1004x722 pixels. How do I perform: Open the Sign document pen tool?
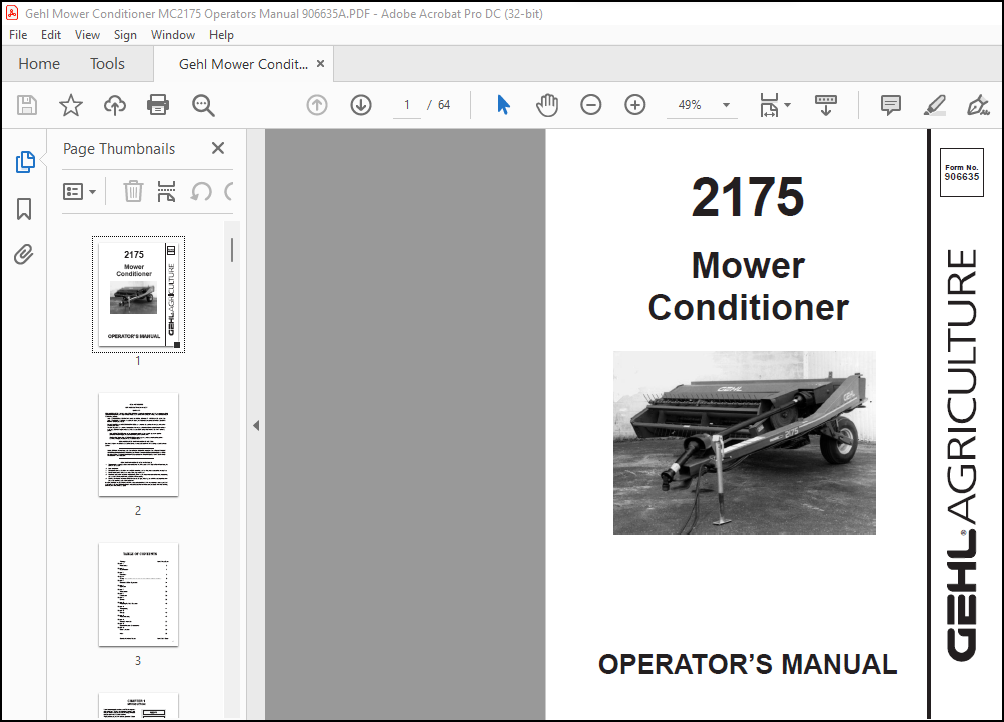click(978, 105)
